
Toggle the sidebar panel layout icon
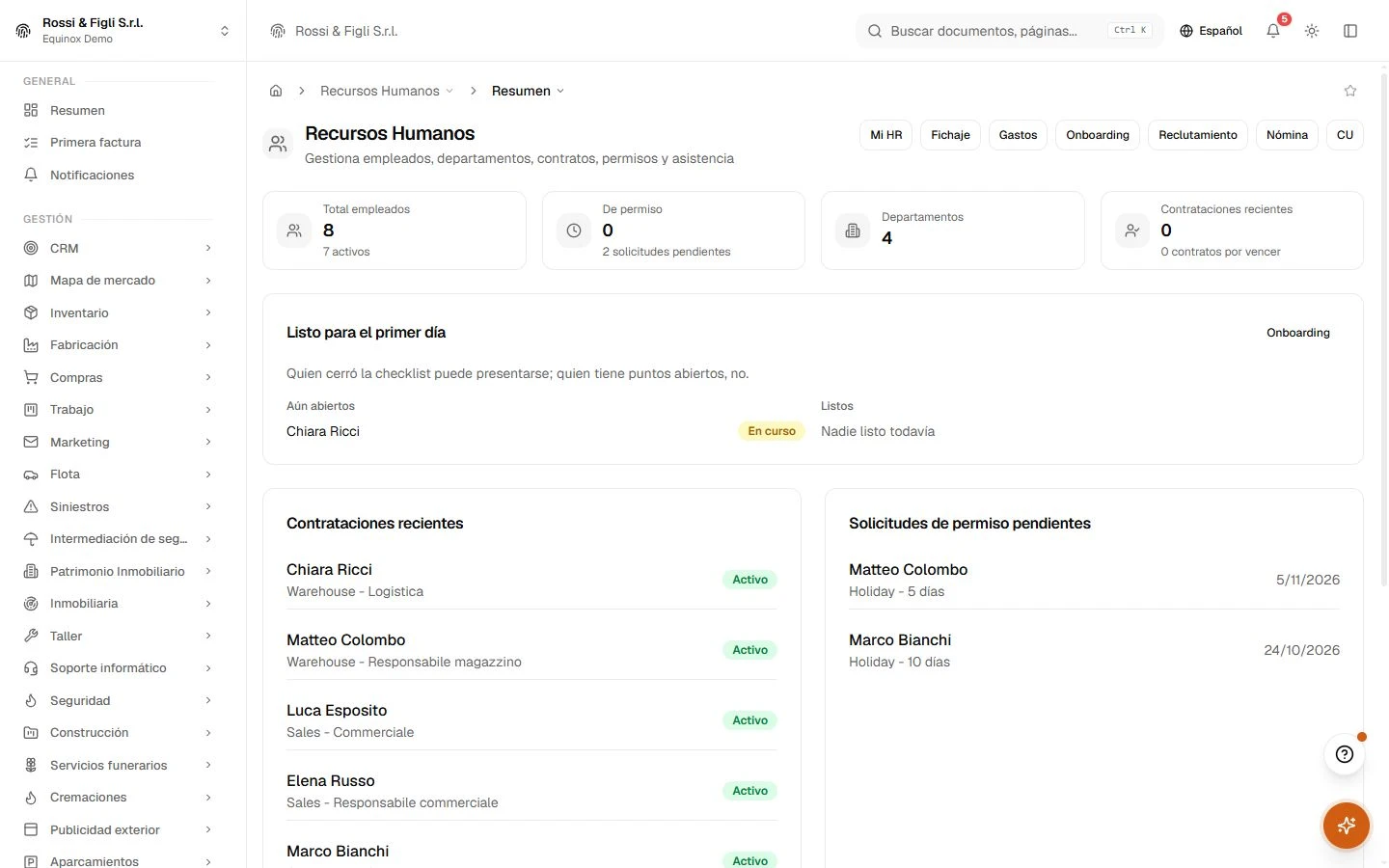click(1350, 31)
